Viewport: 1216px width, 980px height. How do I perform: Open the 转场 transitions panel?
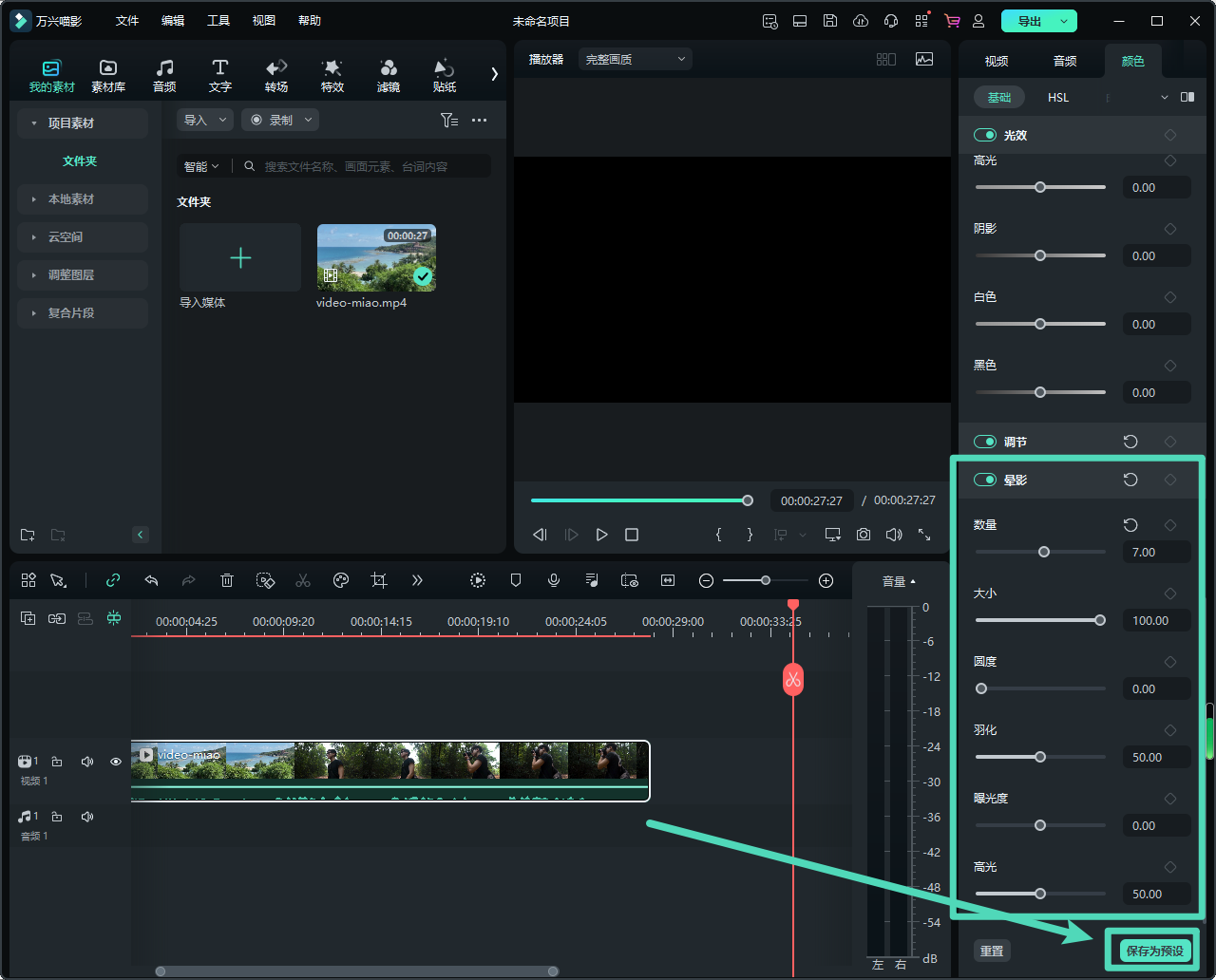pos(276,75)
